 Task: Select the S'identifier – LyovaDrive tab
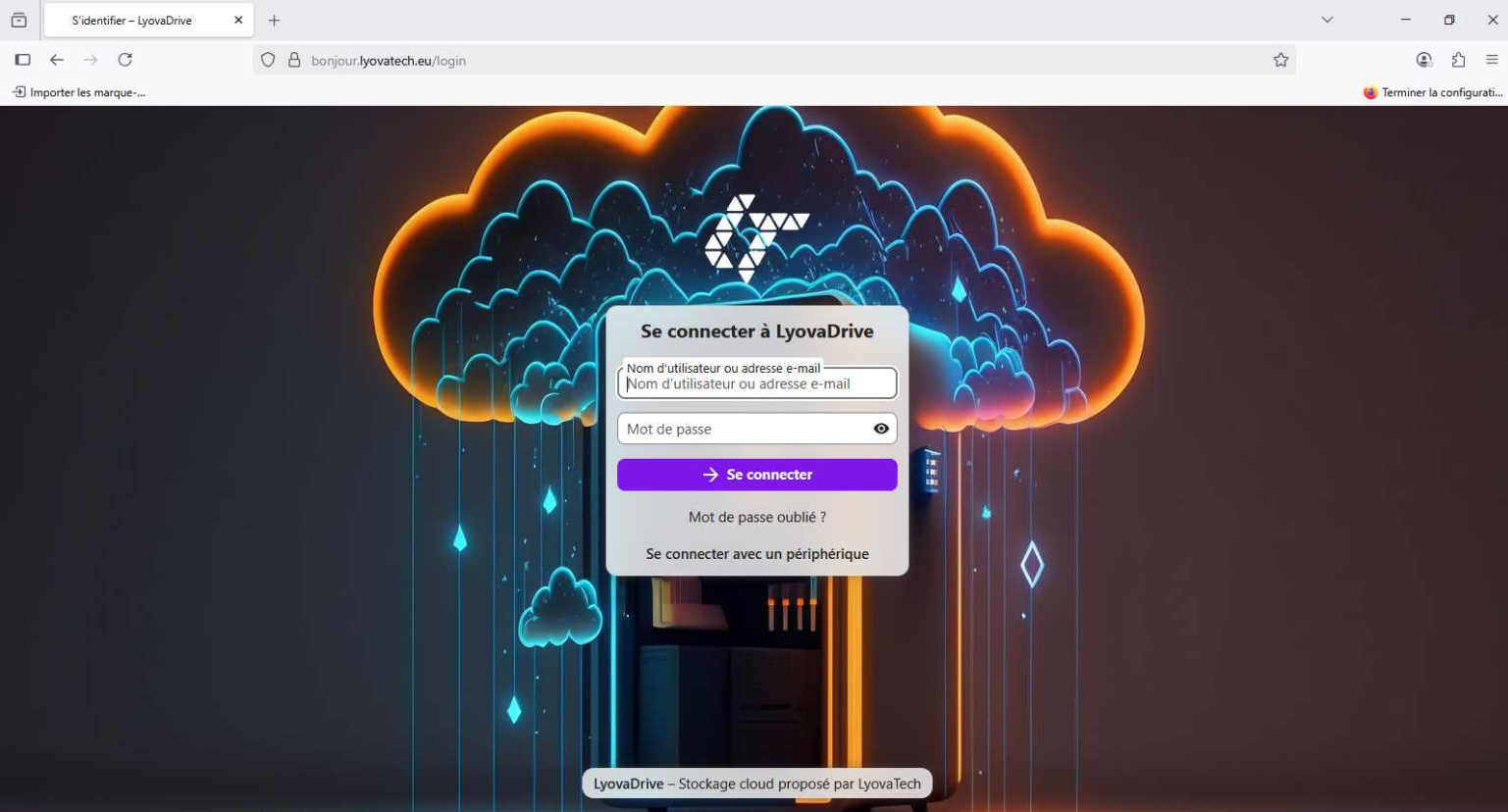coord(149,20)
